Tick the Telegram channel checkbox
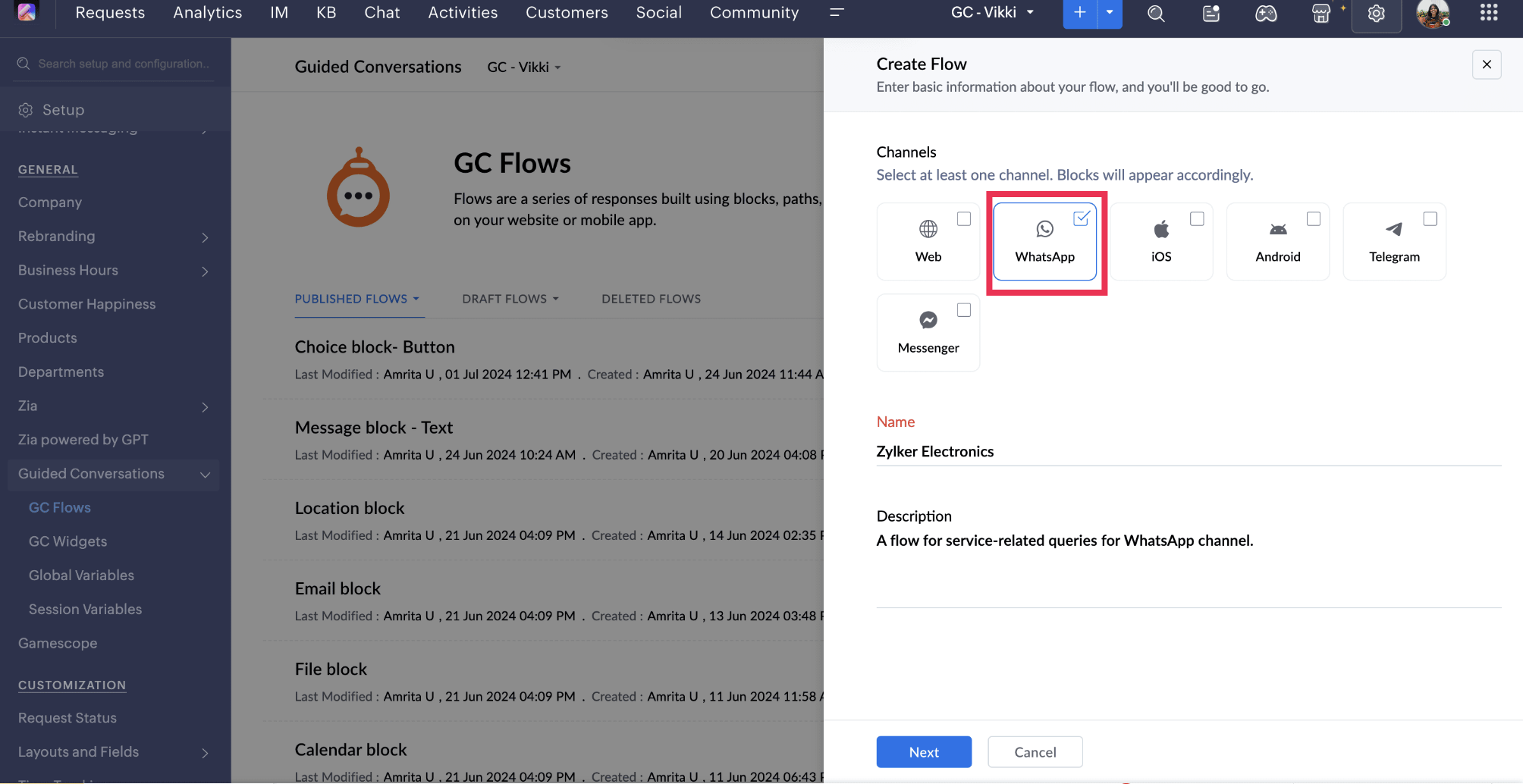The width and height of the screenshot is (1523, 784). click(1430, 219)
